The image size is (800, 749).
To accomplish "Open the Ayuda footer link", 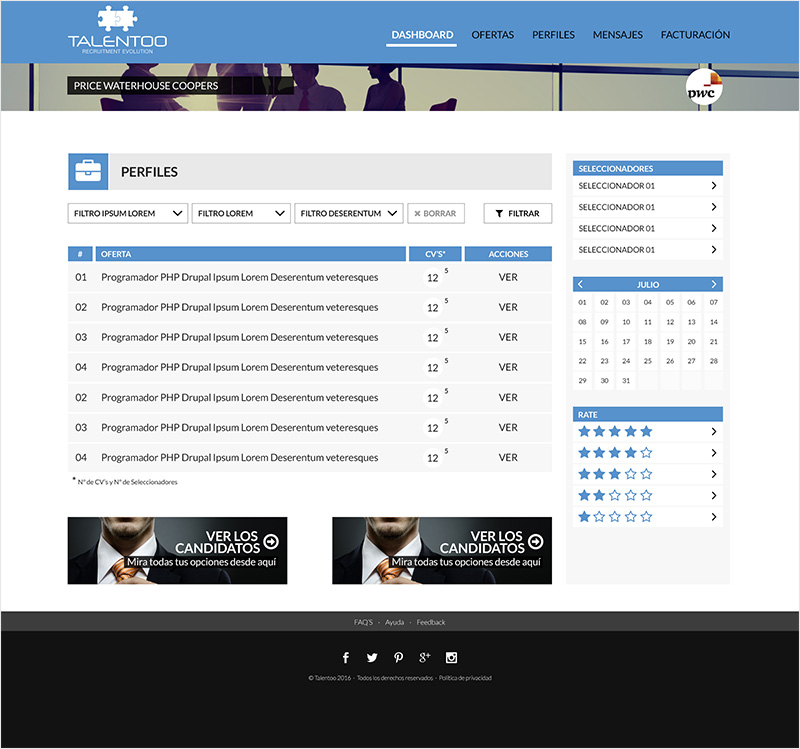I will [x=394, y=622].
